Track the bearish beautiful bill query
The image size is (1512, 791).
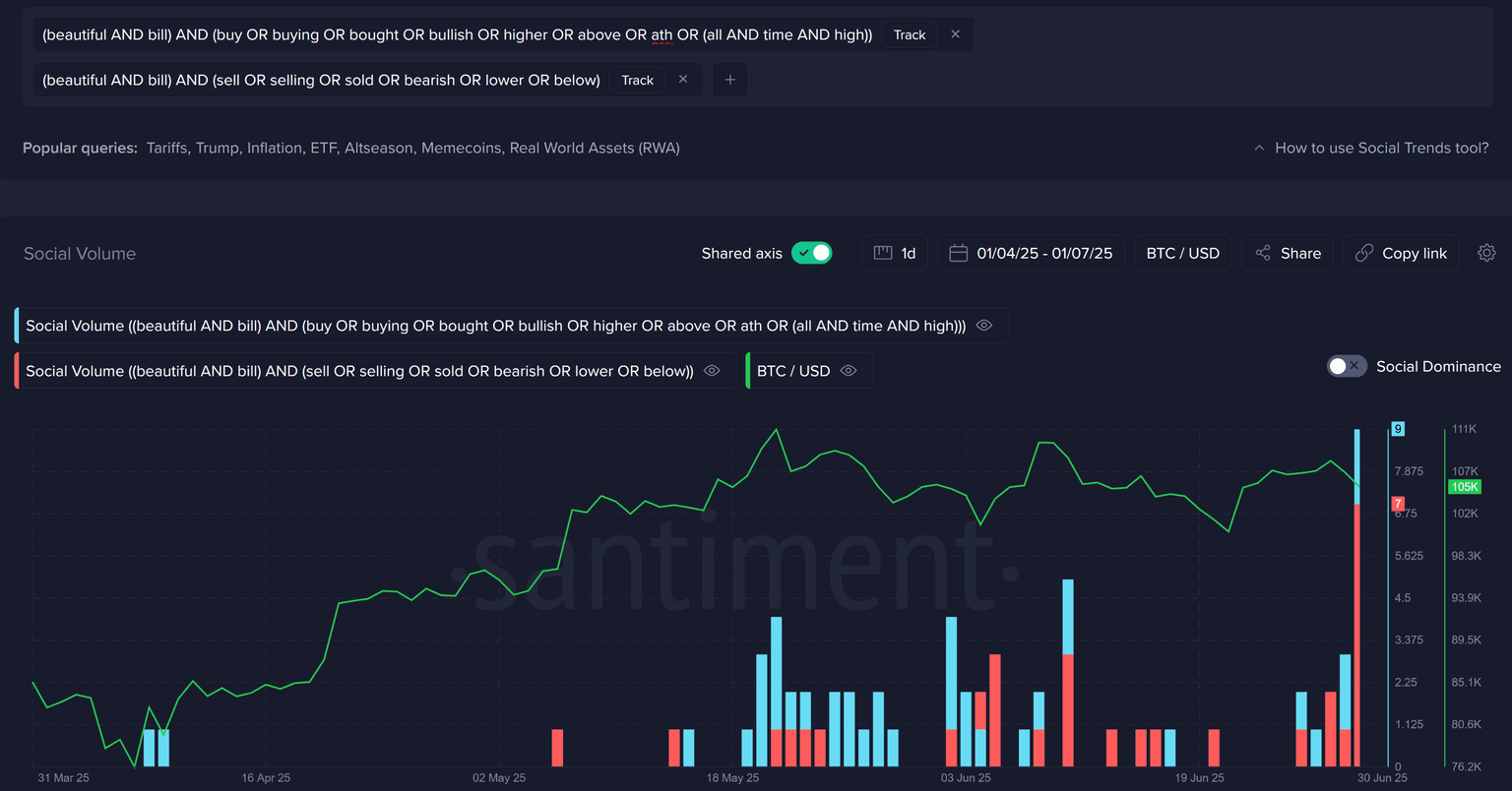click(637, 80)
